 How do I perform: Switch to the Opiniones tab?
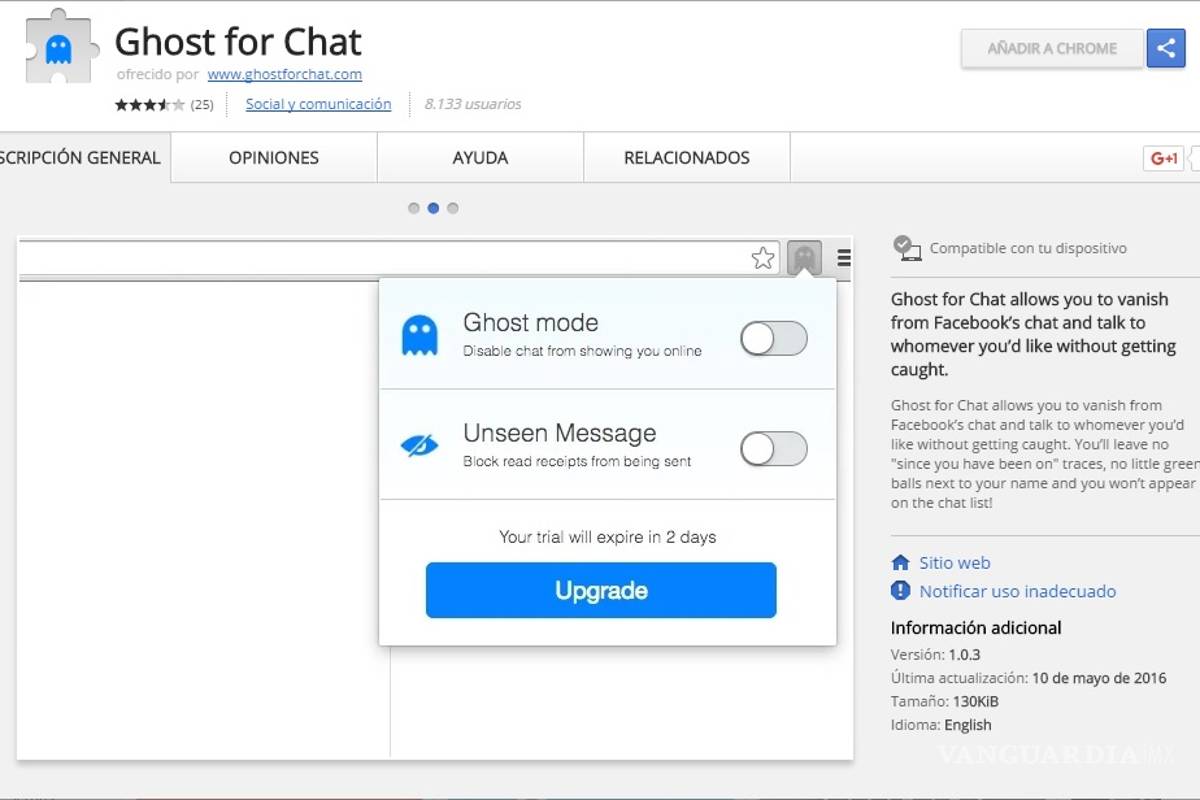pyautogui.click(x=274, y=157)
